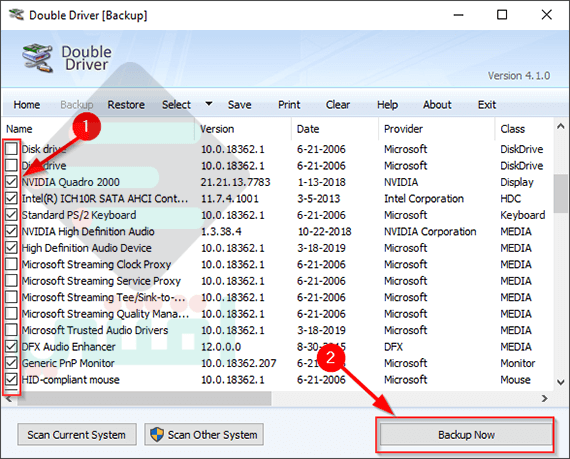Click the 10-22-2018 date cell

325,231
